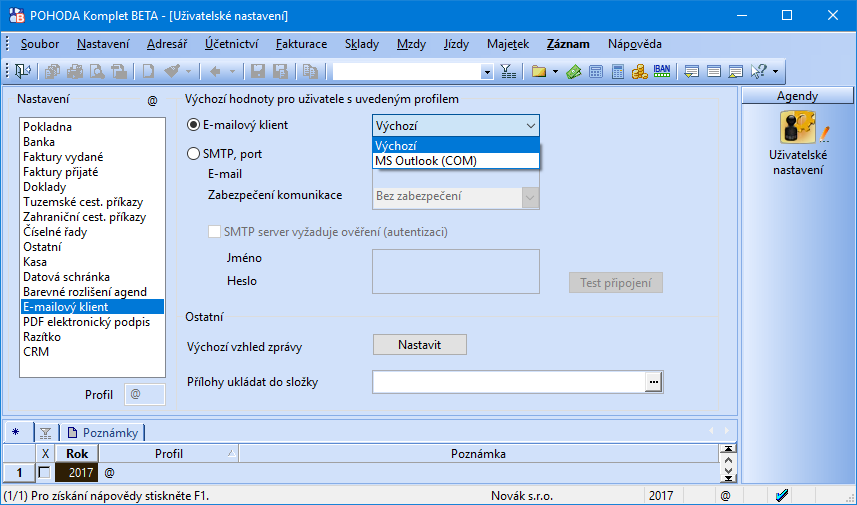Screen dimensions: 857x505
Task: Click the toolbar search input field
Action: (407, 72)
